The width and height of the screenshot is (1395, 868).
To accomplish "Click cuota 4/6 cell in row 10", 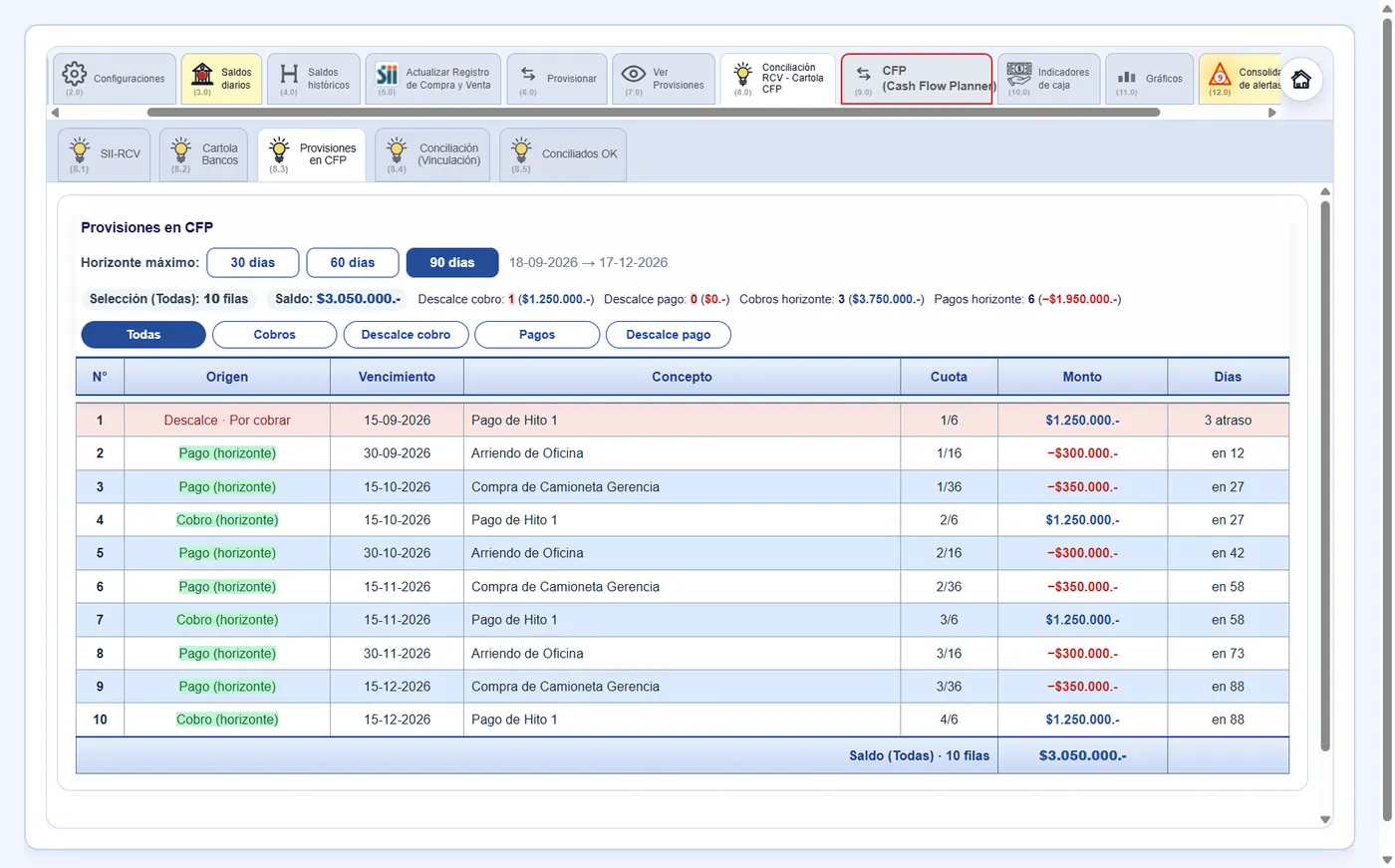I will click(949, 720).
